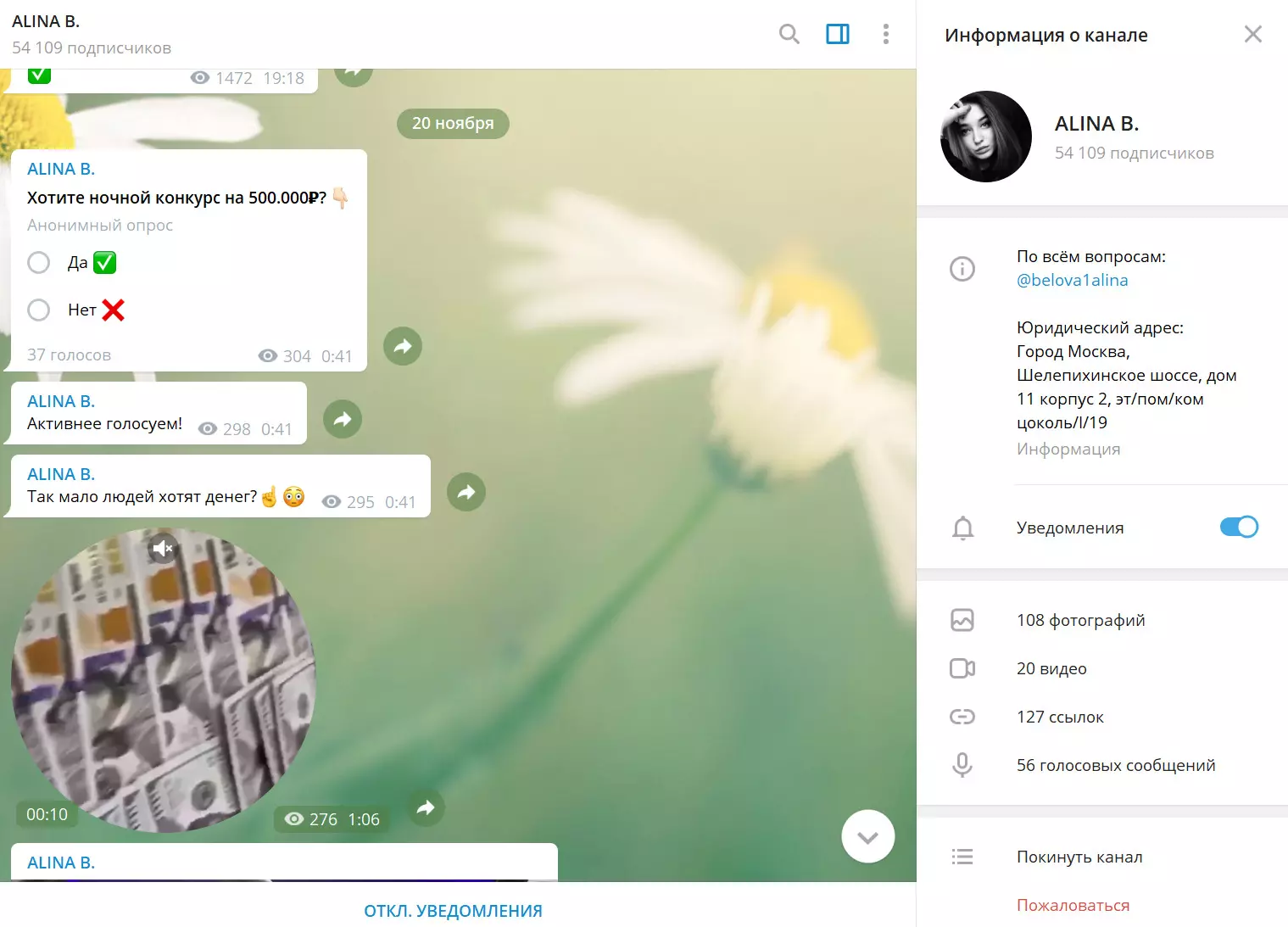Click the 54 109 подписчиков count in header

pyautogui.click(x=92, y=47)
